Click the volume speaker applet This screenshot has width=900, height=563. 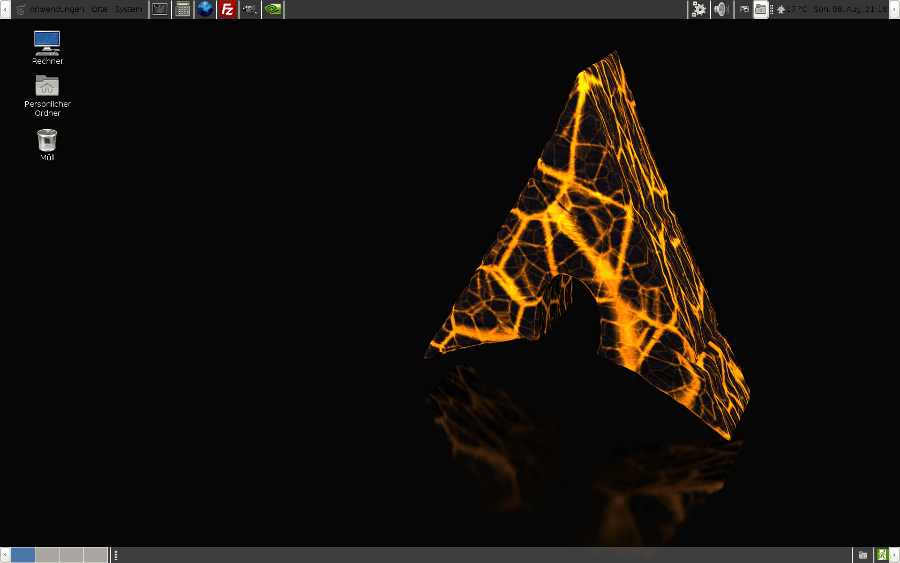(721, 9)
